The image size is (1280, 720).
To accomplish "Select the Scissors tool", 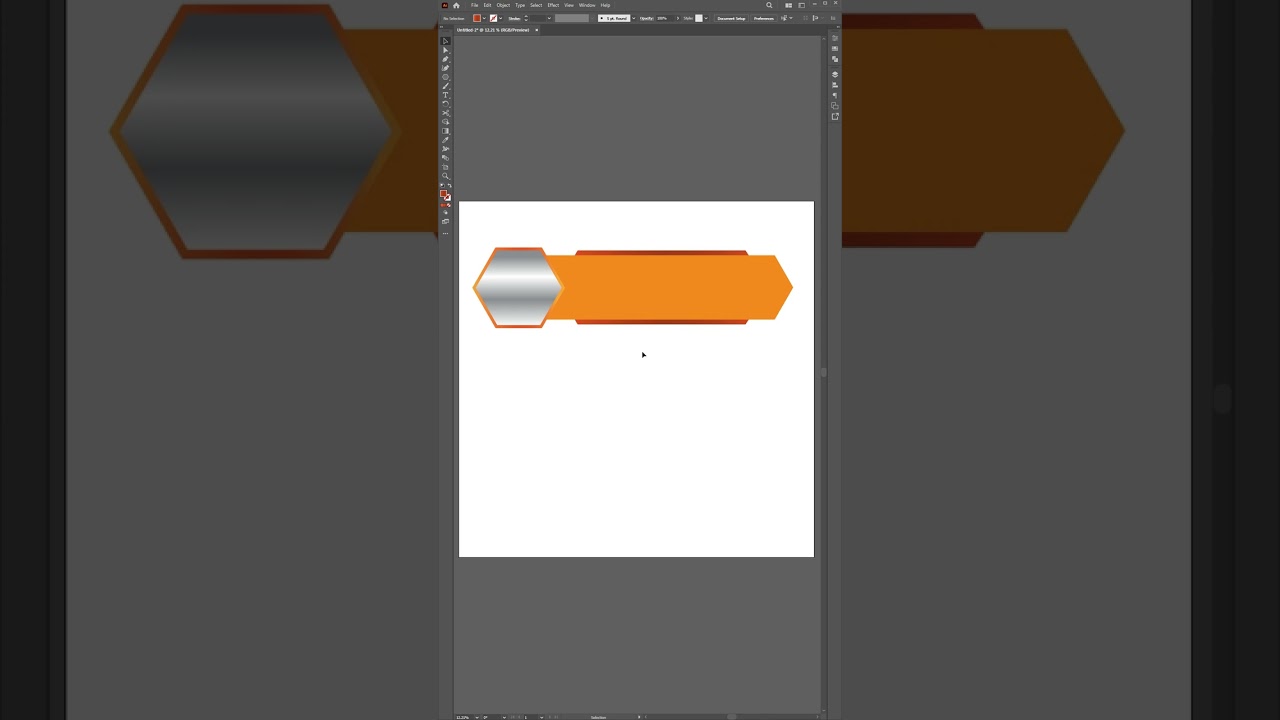I will coord(446,113).
